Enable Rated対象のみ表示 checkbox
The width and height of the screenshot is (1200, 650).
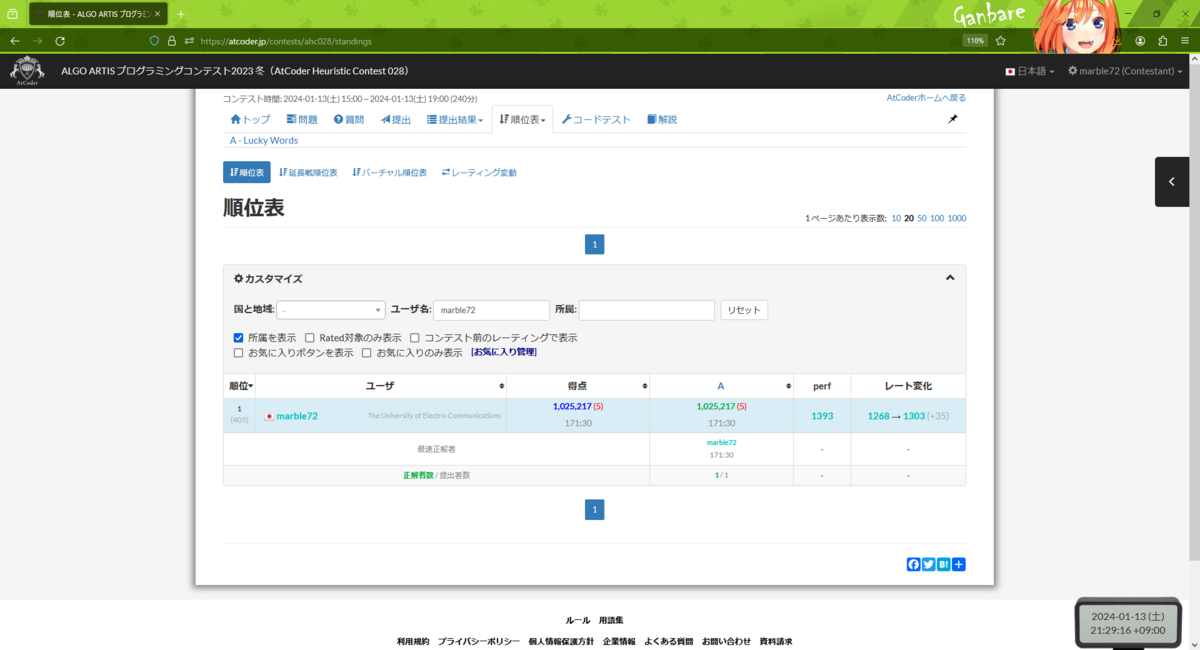(x=310, y=338)
